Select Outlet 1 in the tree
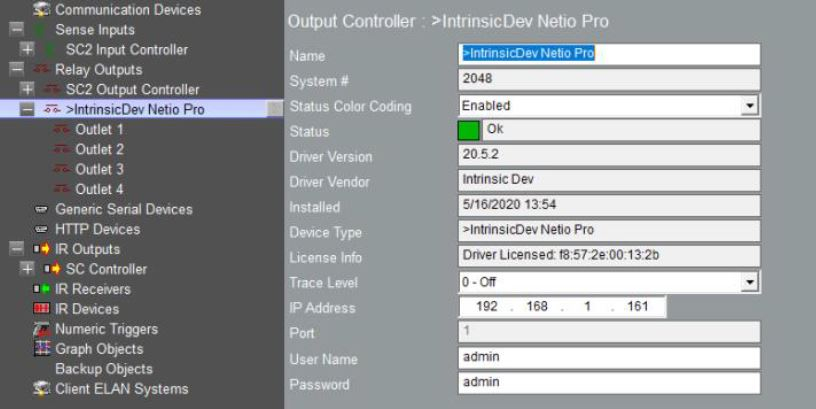Image resolution: width=816 pixels, height=409 pixels. coord(99,129)
